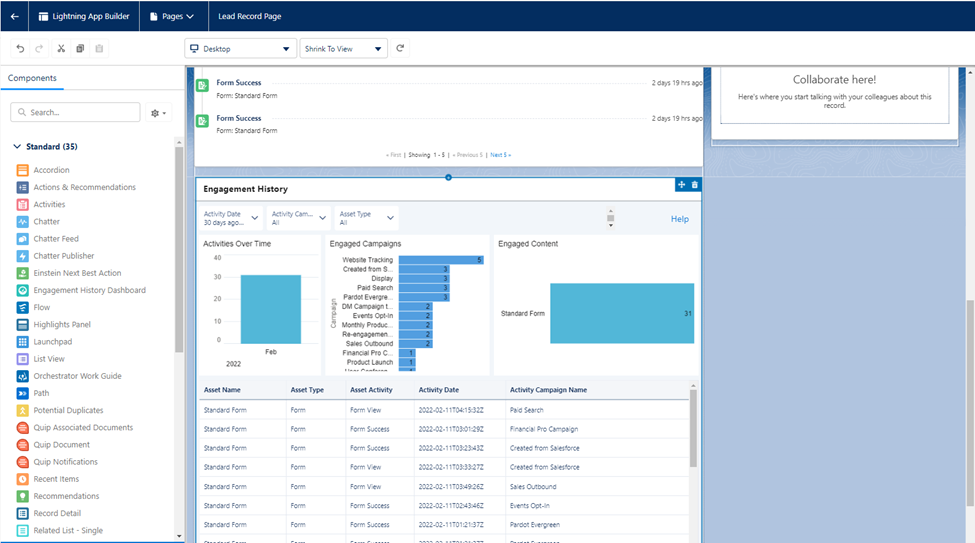The image size is (975, 543).
Task: Click the cut scissors icon
Action: [61, 49]
